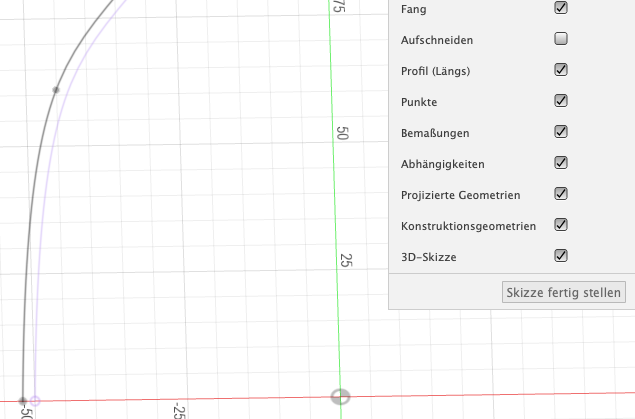Click the Skizze fertig stellen button

(565, 292)
